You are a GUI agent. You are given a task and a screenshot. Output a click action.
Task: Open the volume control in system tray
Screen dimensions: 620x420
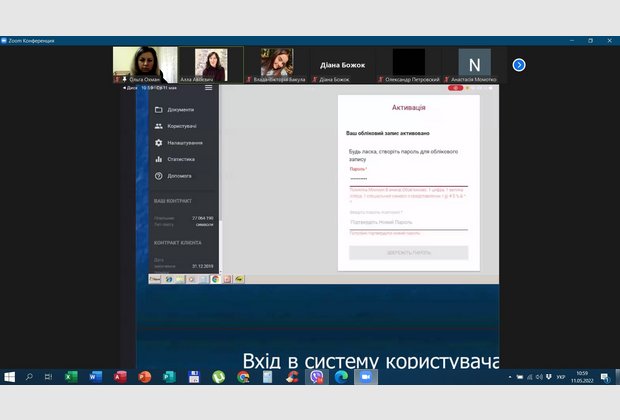click(539, 377)
